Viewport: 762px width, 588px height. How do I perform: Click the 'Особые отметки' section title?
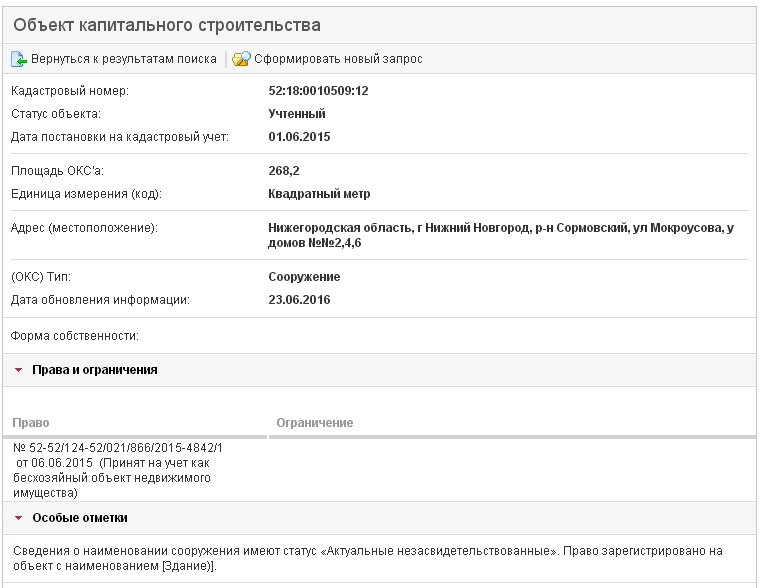[80, 518]
